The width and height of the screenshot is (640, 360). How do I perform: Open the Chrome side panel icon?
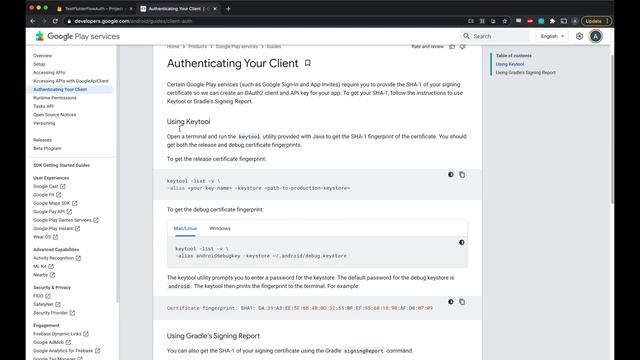(564, 21)
